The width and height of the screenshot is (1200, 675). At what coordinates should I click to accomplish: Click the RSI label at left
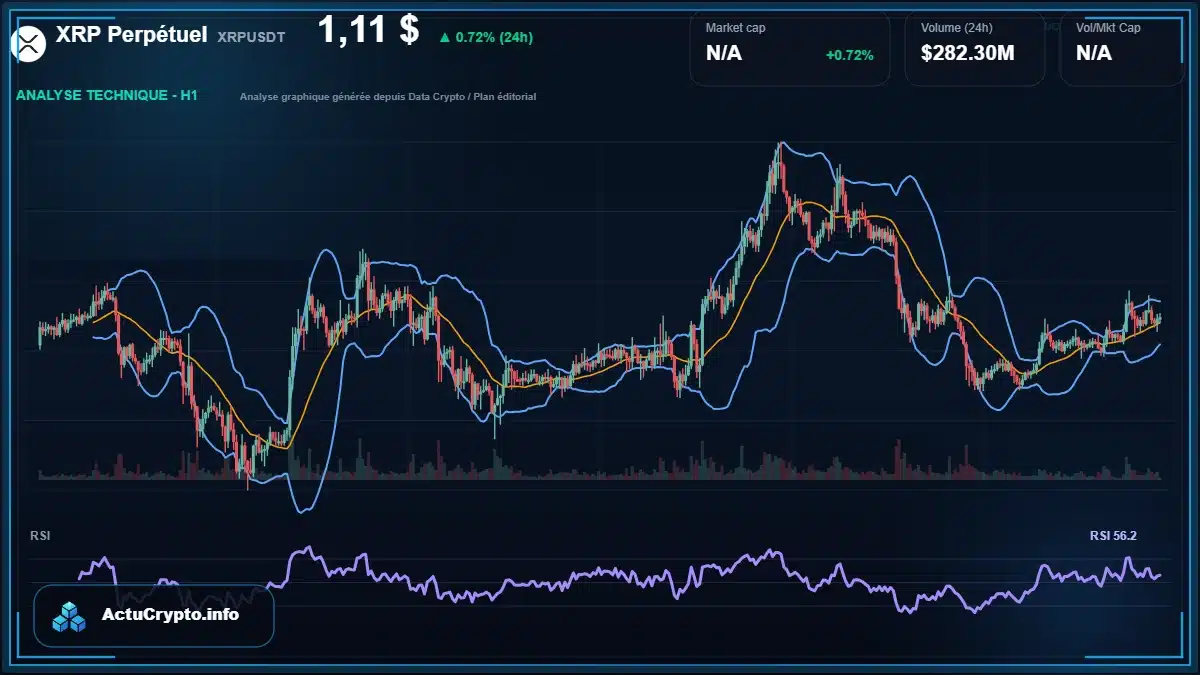coord(40,536)
